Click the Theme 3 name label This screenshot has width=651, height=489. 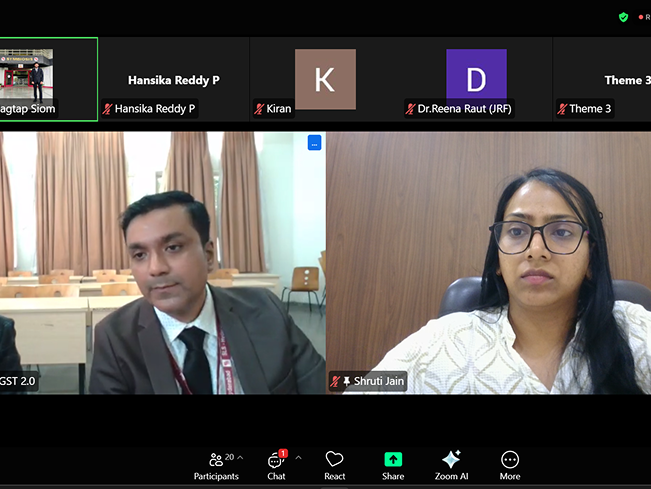coord(590,109)
